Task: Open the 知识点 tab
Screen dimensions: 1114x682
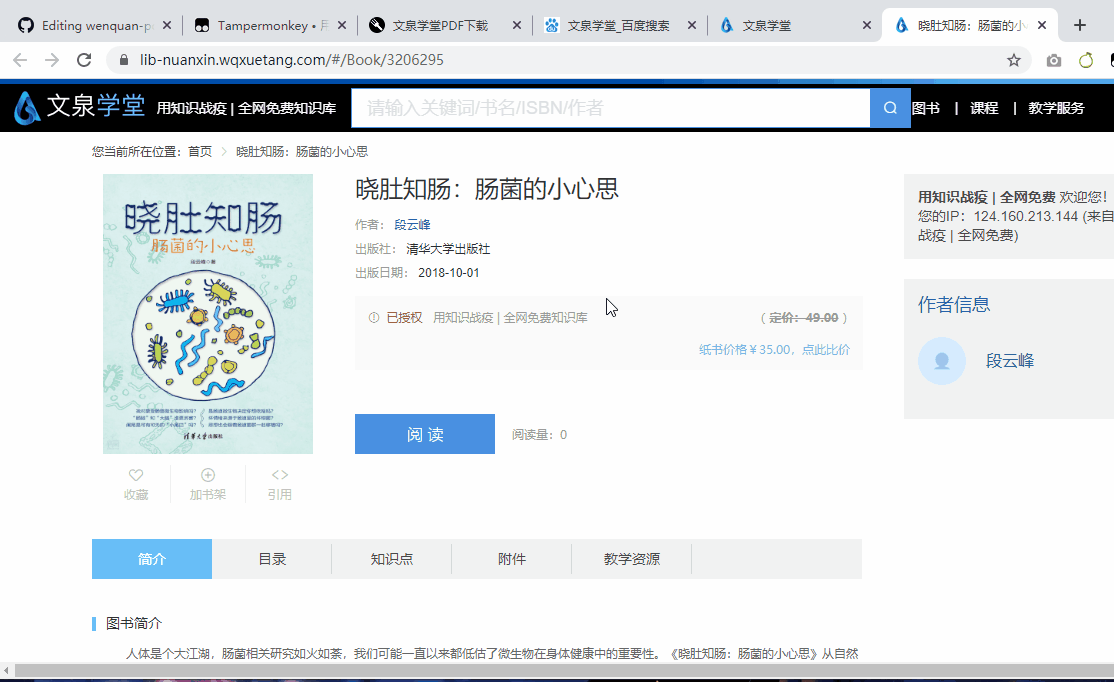Action: tap(391, 559)
